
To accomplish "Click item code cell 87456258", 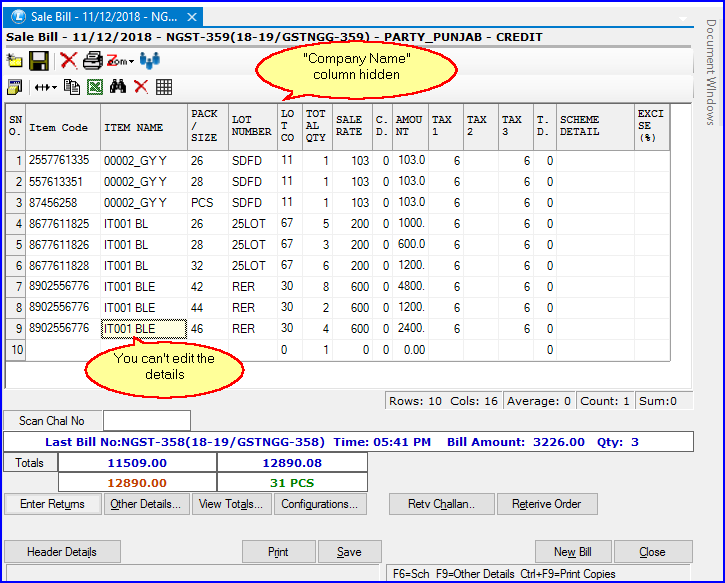I will click(63, 203).
